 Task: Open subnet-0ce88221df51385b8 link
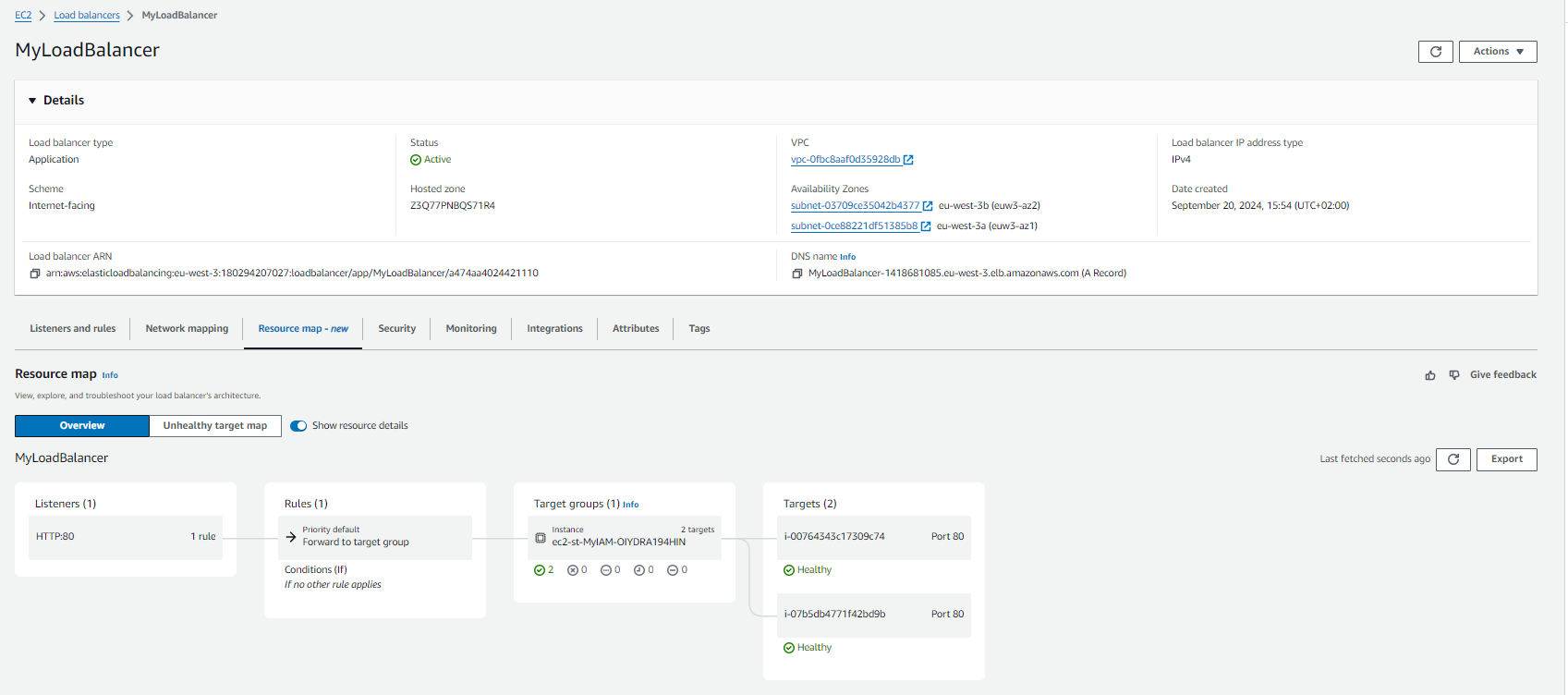coord(855,226)
